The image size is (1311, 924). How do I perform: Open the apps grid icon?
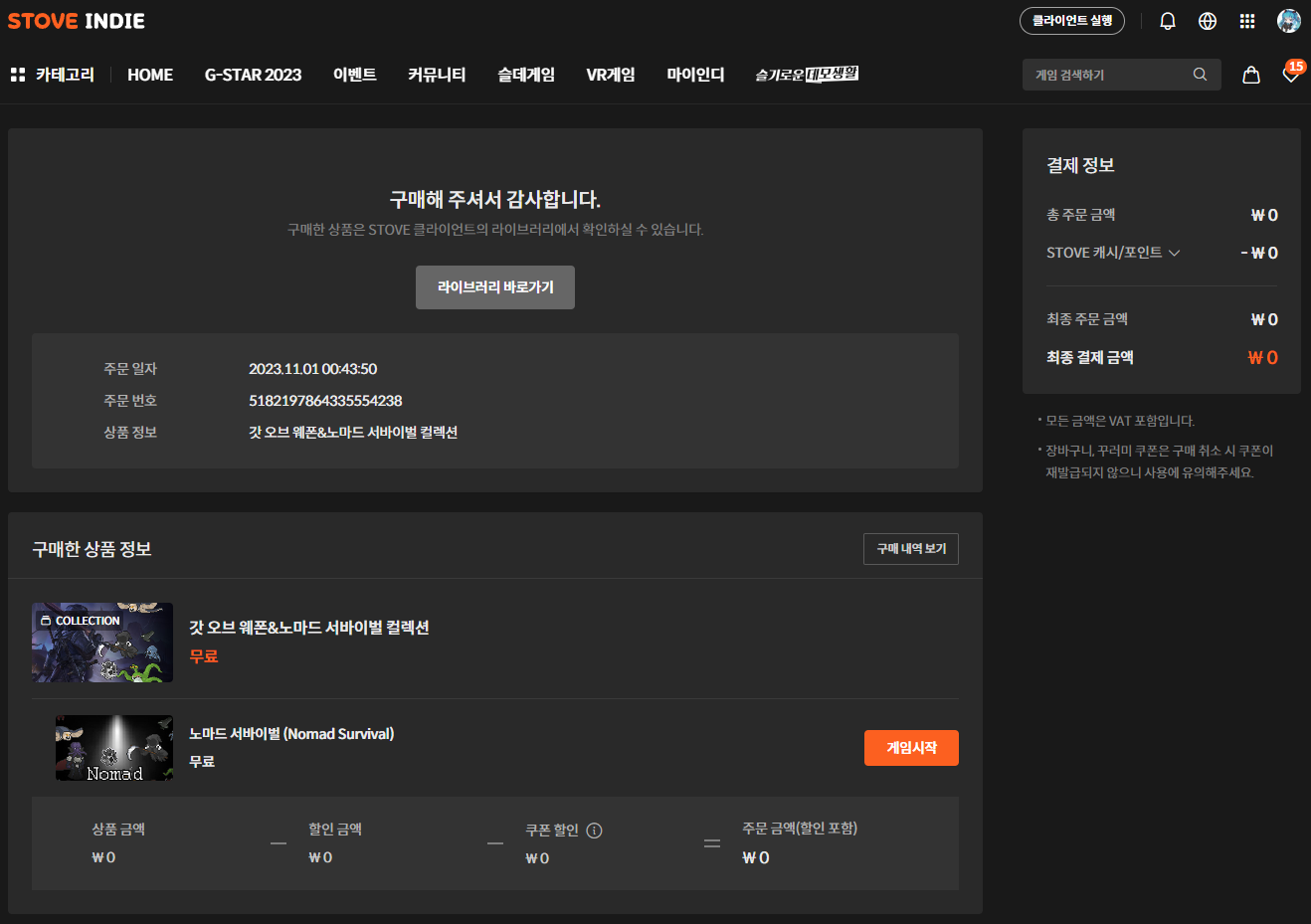pyautogui.click(x=1247, y=21)
